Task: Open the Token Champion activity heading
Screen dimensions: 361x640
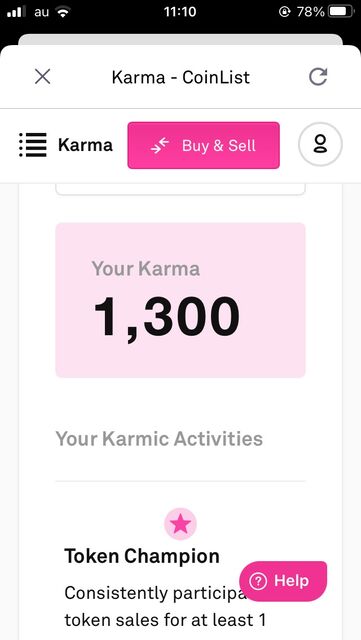Action: 142,556
